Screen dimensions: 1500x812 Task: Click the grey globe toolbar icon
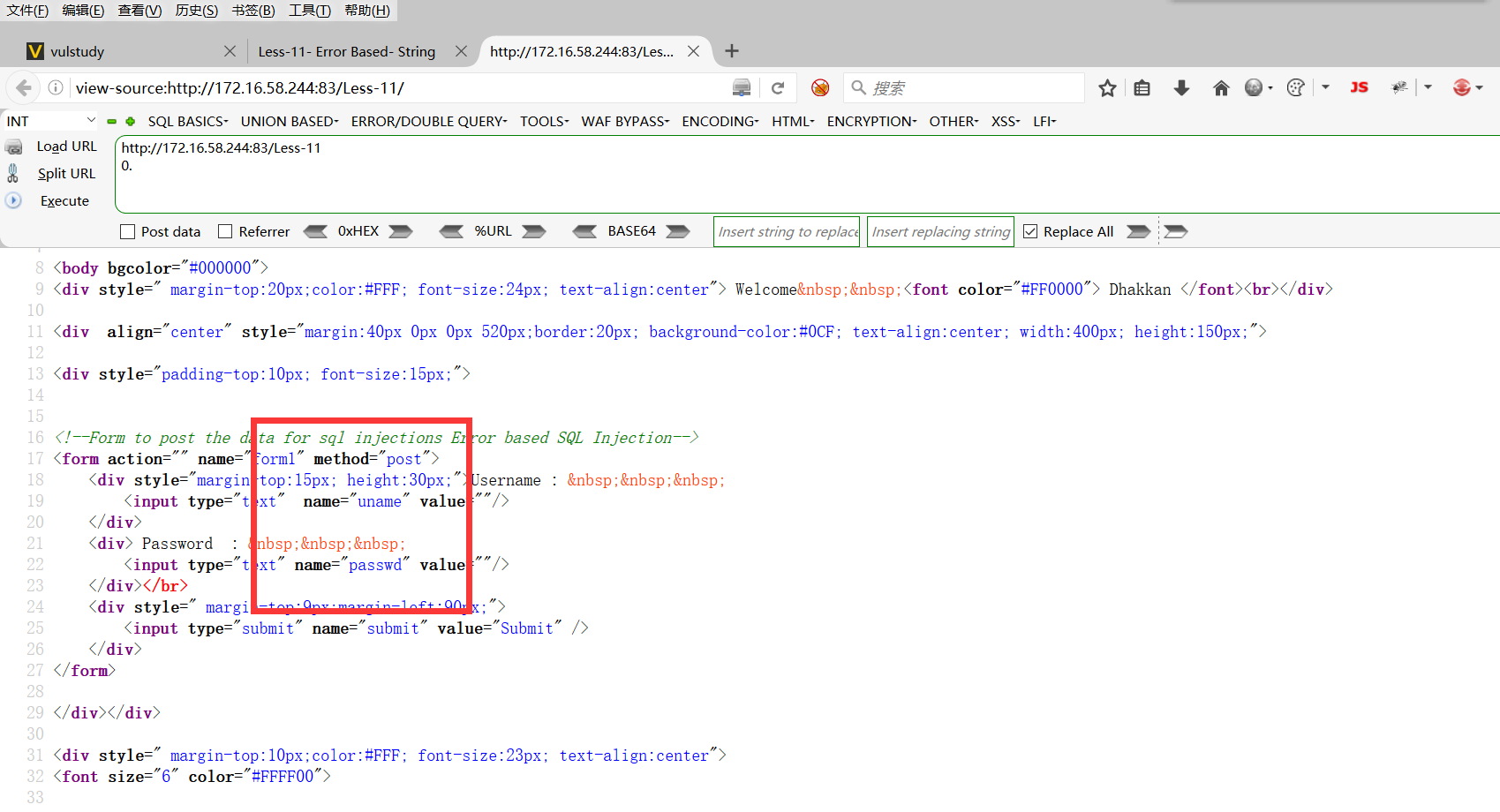[1254, 87]
